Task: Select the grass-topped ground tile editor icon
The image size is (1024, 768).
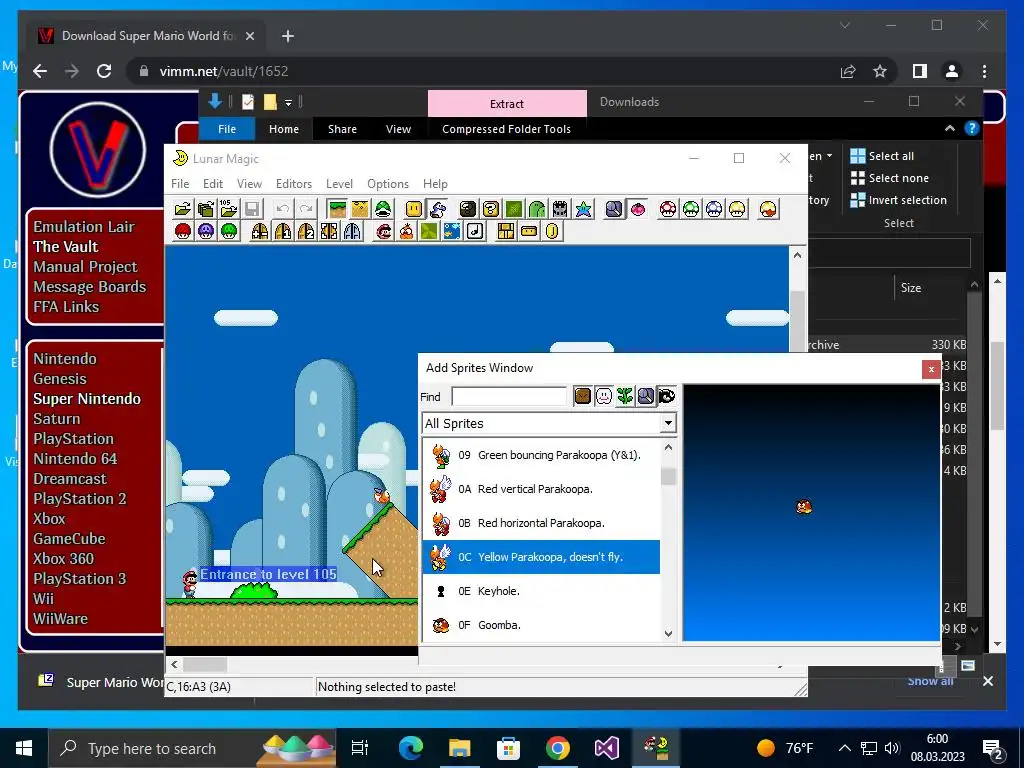Action: pyautogui.click(x=337, y=209)
